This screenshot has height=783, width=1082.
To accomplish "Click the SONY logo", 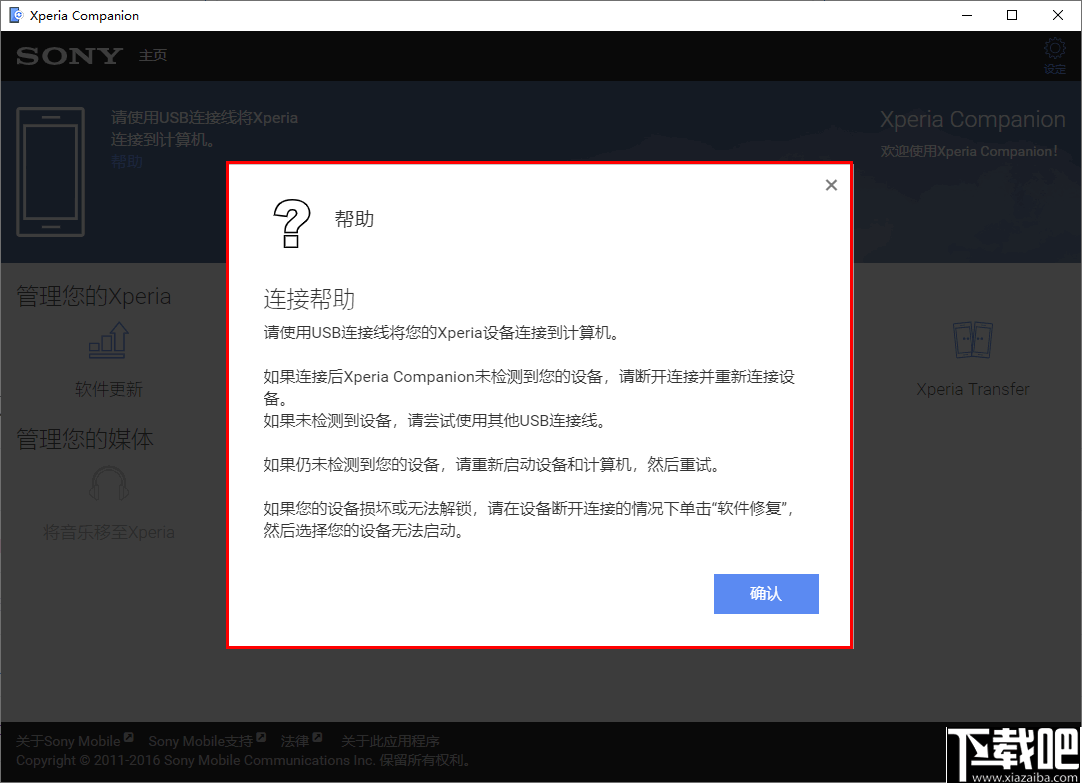I will 68,56.
